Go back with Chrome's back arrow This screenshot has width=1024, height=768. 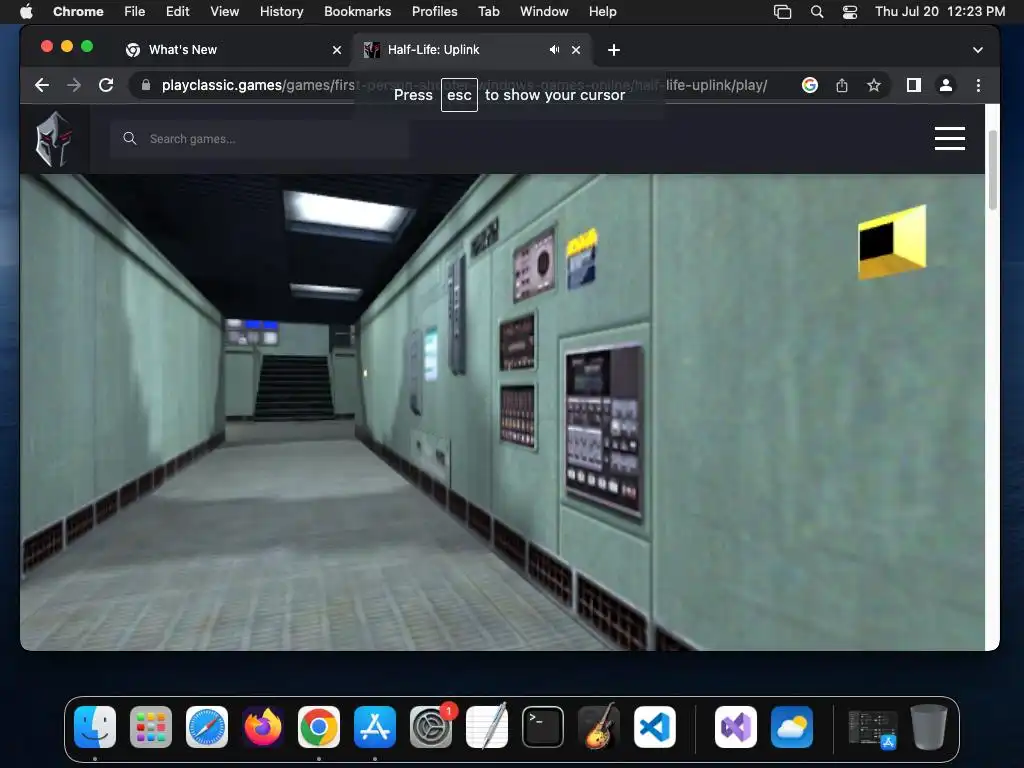click(42, 85)
